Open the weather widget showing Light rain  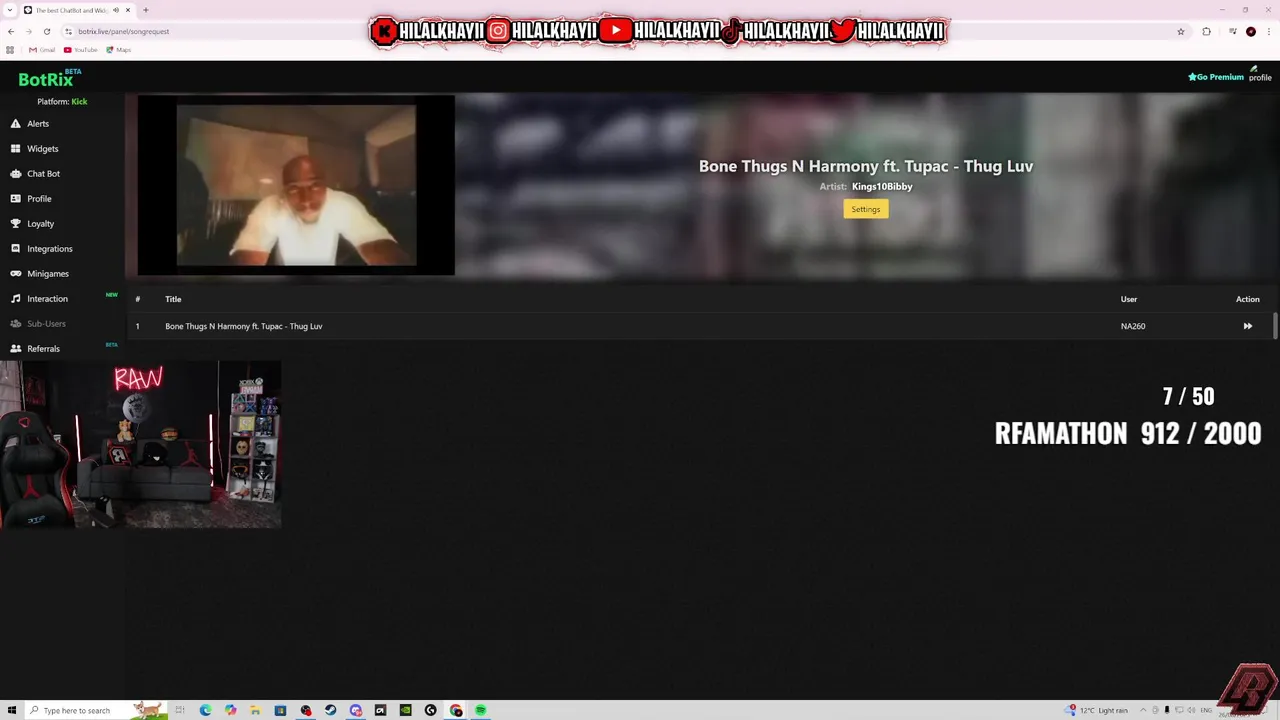click(1097, 710)
